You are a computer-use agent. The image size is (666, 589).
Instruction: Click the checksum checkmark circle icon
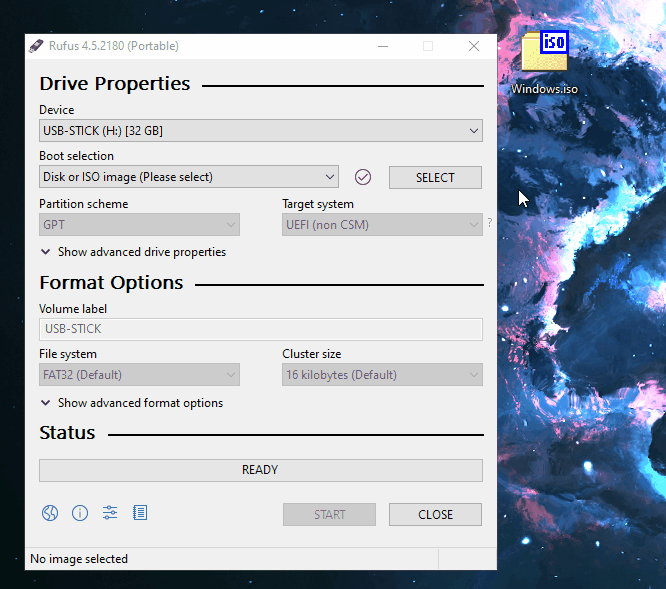363,177
